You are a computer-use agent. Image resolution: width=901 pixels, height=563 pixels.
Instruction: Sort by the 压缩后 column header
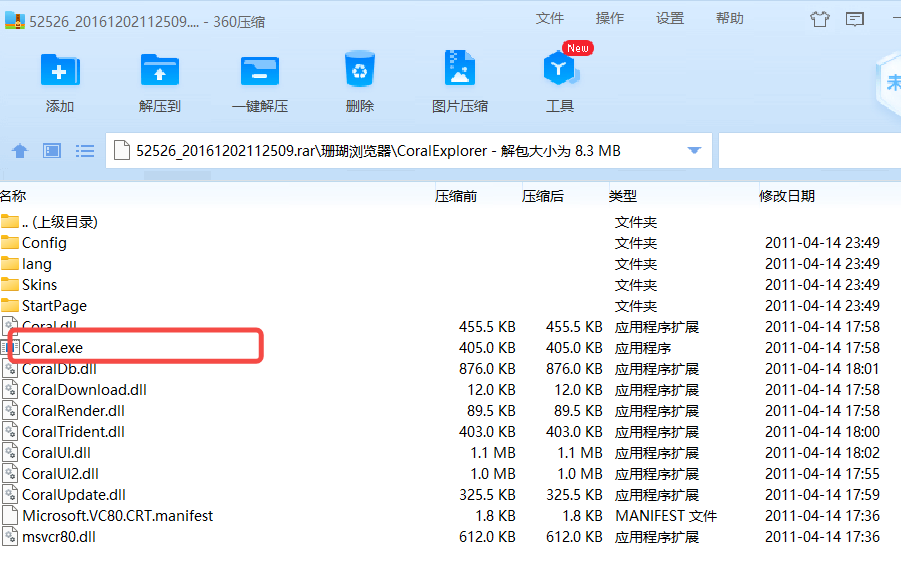542,196
